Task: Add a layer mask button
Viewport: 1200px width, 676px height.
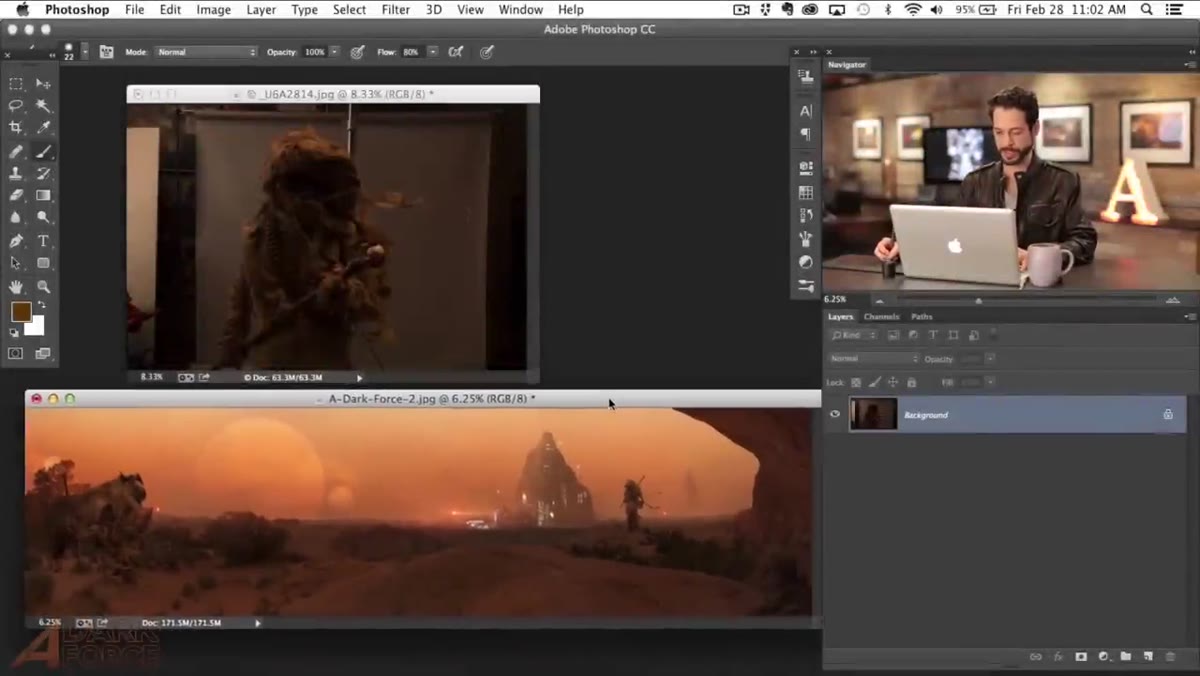Action: click(1081, 657)
